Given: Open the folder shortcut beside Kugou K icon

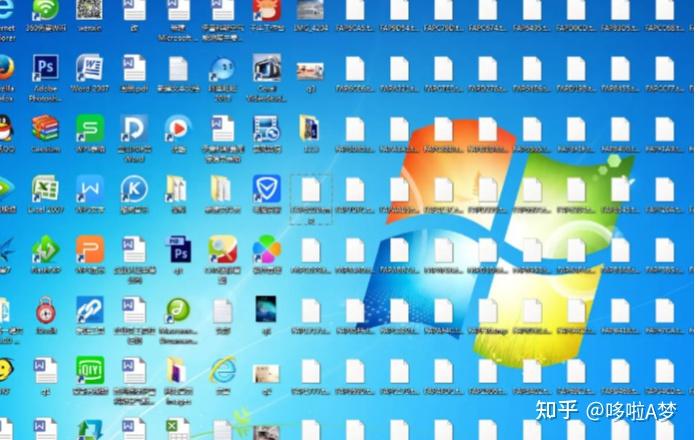Looking at the screenshot, I should coord(176,189).
